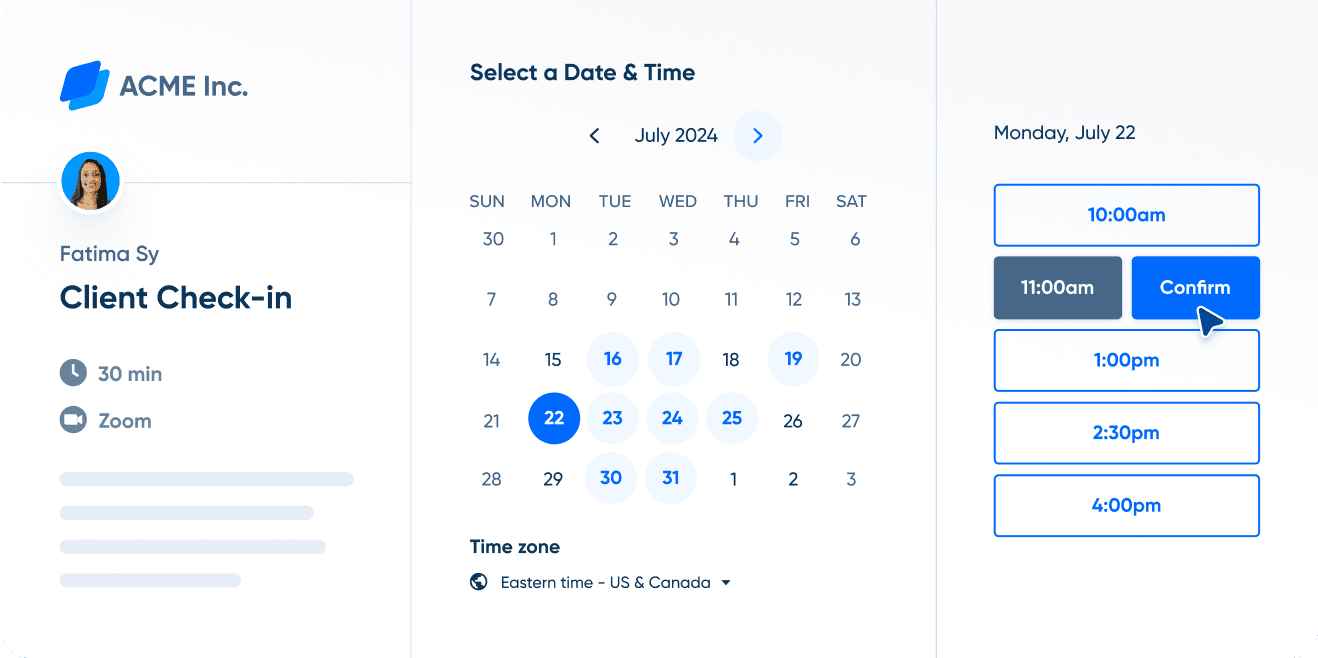The height and width of the screenshot is (658, 1318).
Task: Select July 19 on the calendar
Action: click(x=793, y=359)
